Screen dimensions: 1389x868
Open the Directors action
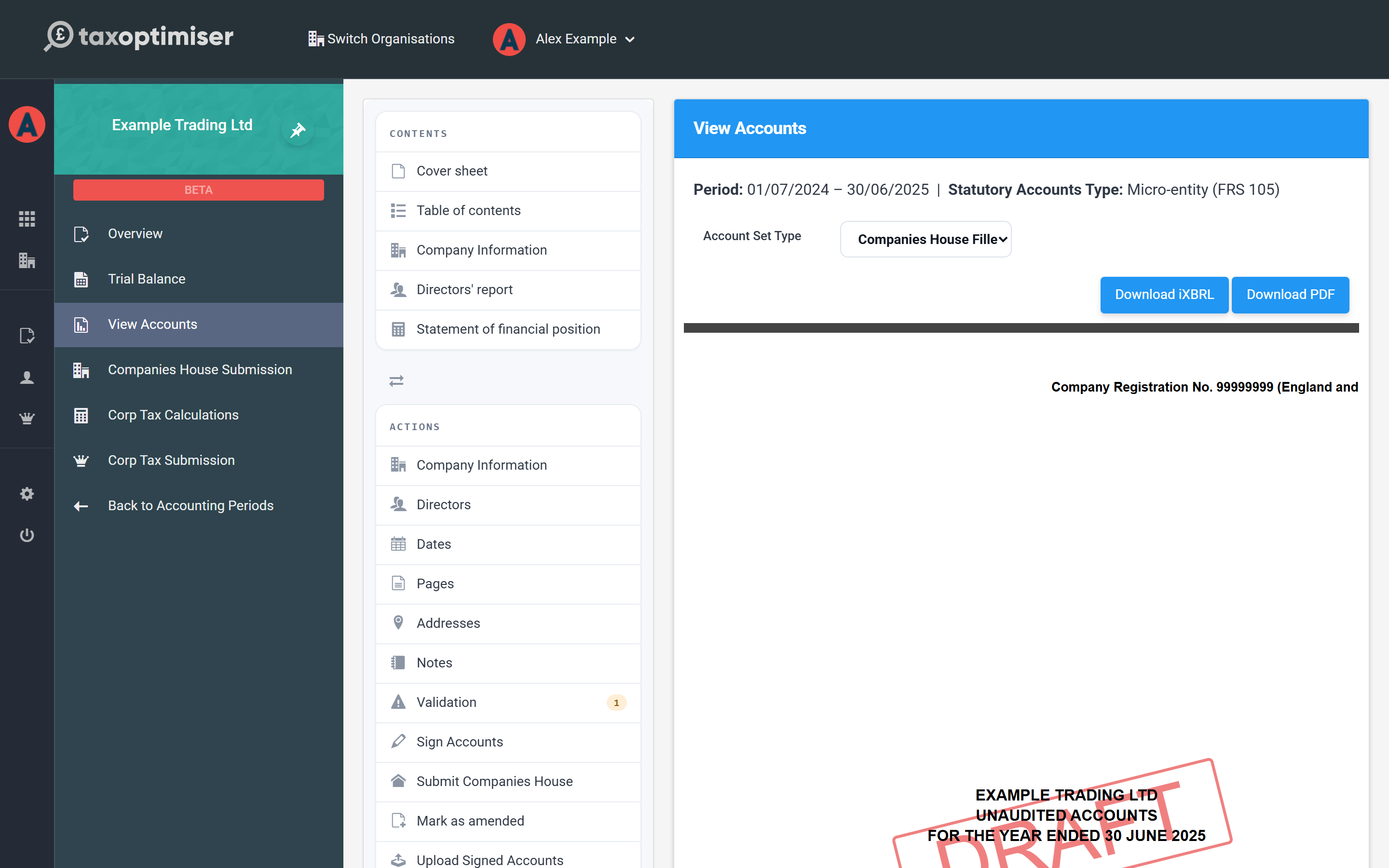click(508, 504)
